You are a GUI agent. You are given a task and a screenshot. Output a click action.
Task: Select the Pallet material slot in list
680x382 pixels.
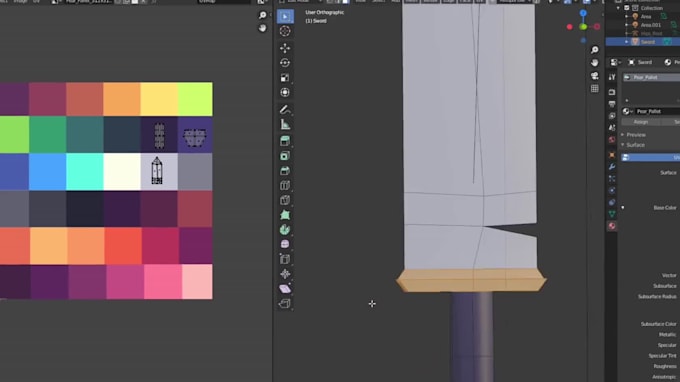coord(651,77)
